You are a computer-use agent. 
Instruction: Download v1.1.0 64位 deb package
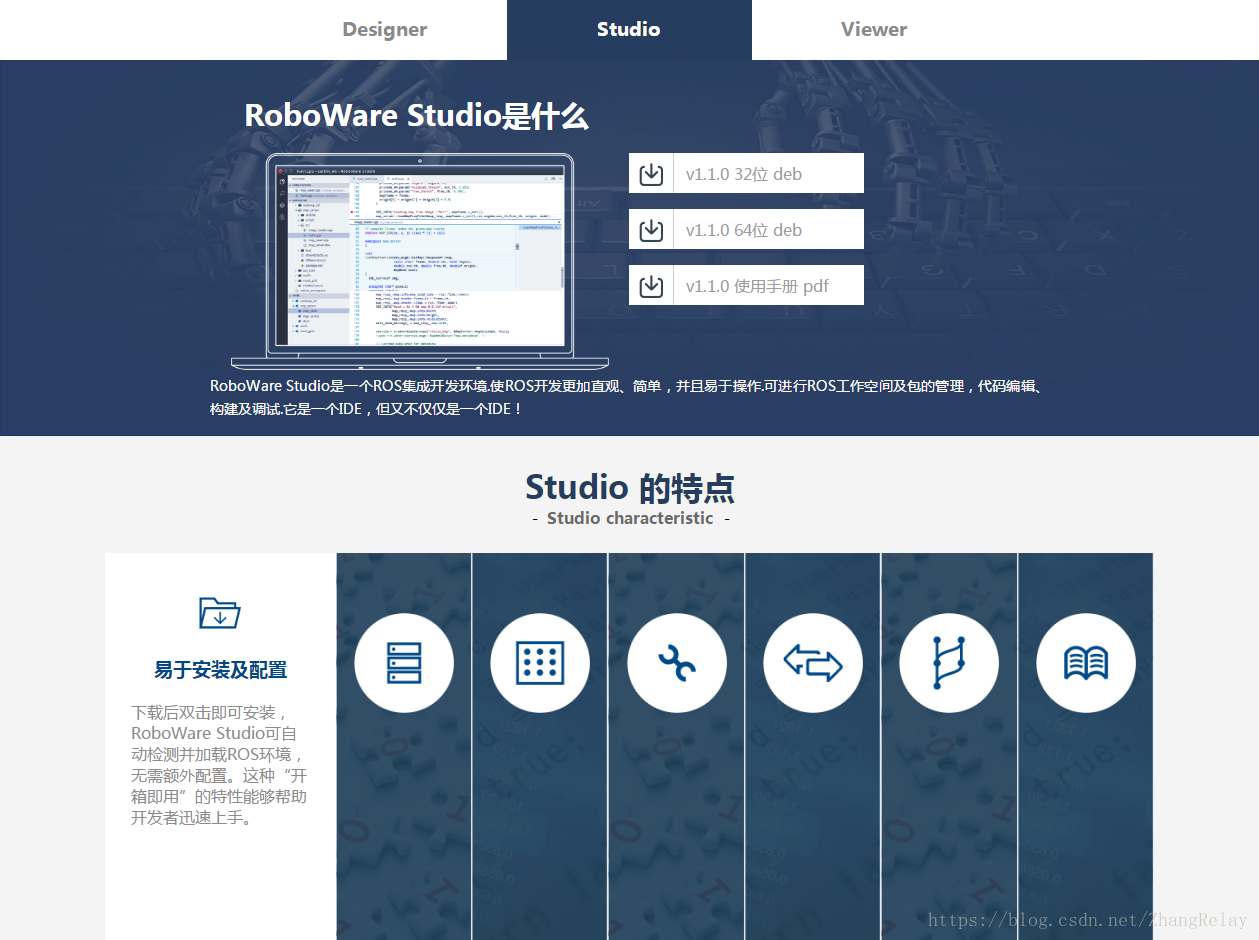746,230
